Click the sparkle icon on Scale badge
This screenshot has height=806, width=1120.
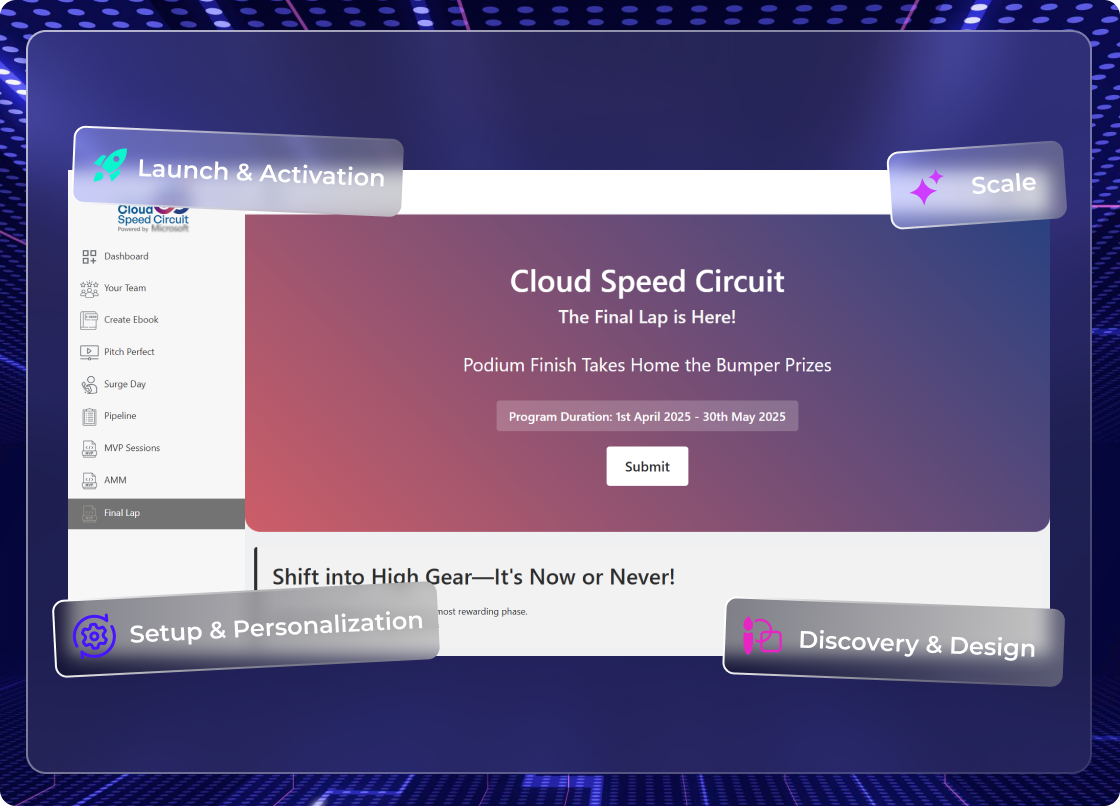click(x=926, y=188)
